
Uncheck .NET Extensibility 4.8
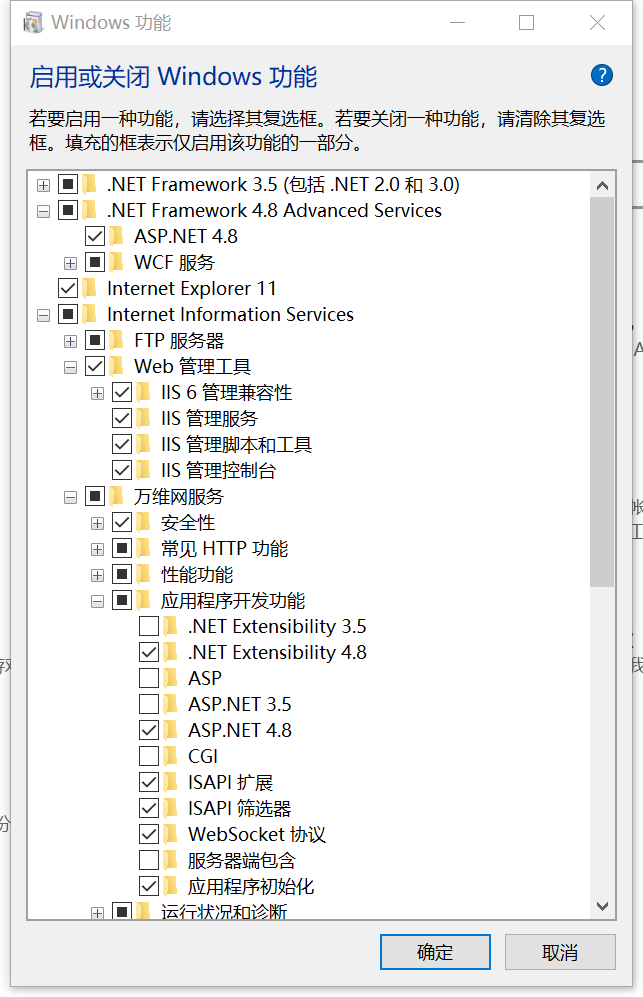[x=149, y=652]
